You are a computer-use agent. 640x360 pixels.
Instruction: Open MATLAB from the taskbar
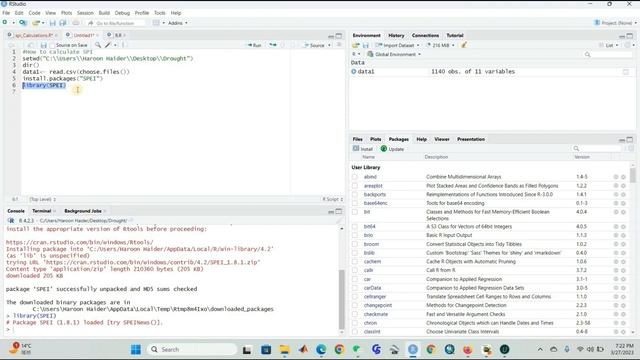point(303,349)
